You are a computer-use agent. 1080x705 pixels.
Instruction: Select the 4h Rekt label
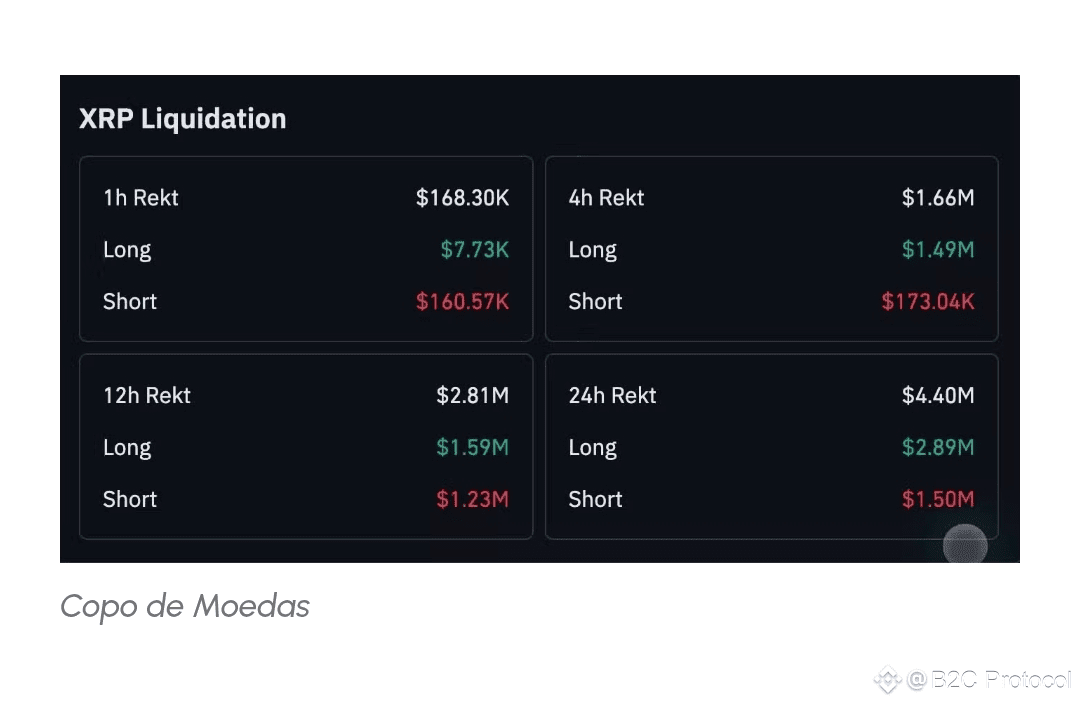click(606, 198)
